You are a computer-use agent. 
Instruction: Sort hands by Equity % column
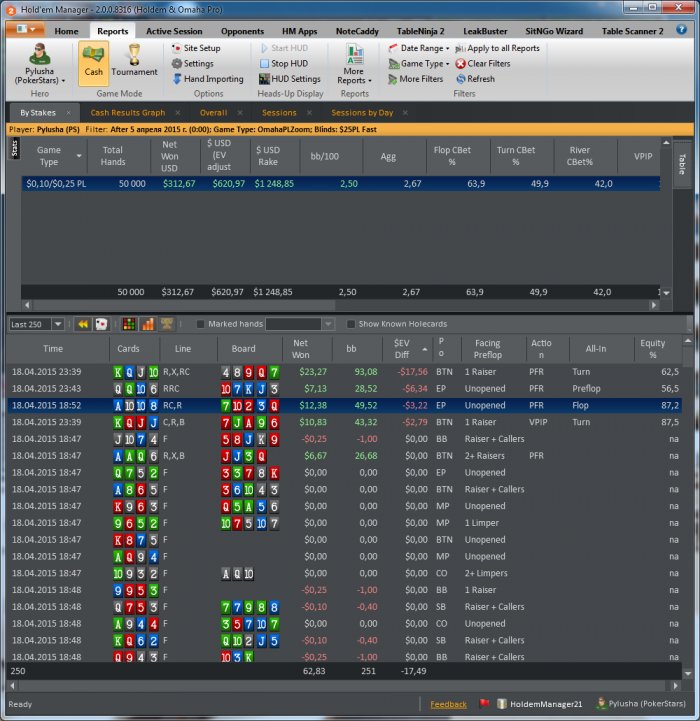[656, 349]
